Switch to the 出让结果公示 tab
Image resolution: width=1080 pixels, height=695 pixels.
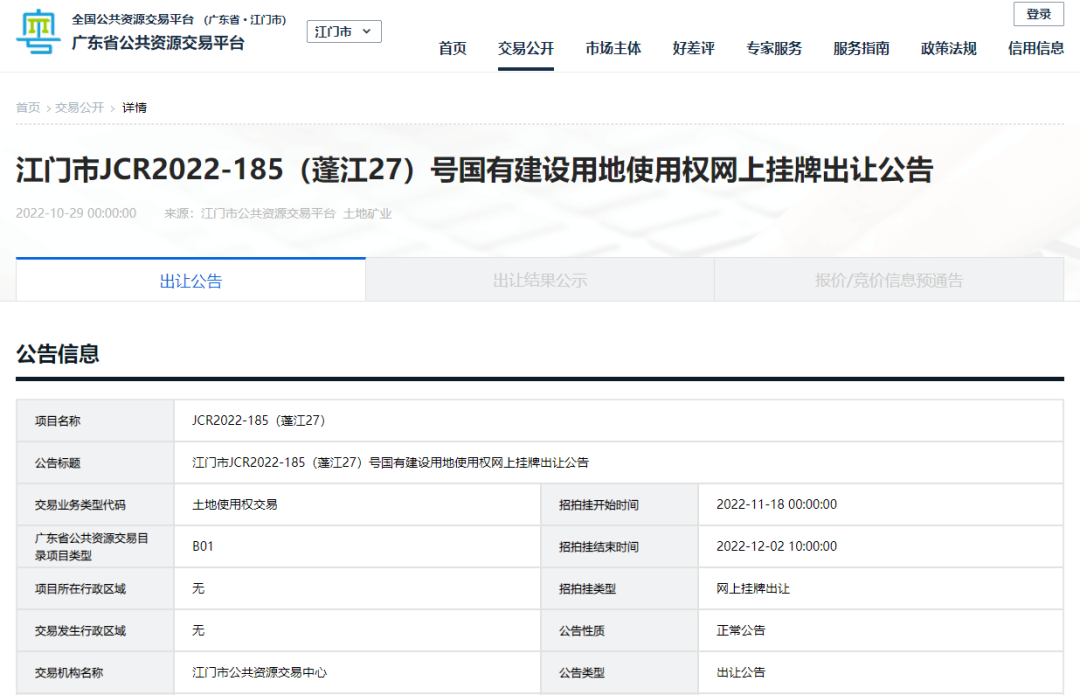coord(540,281)
